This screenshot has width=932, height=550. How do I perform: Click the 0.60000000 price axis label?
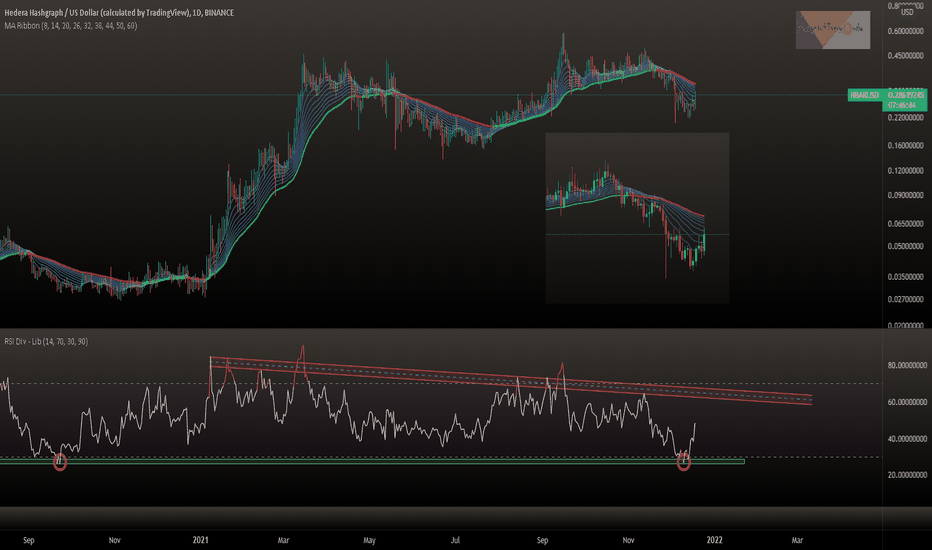906,31
